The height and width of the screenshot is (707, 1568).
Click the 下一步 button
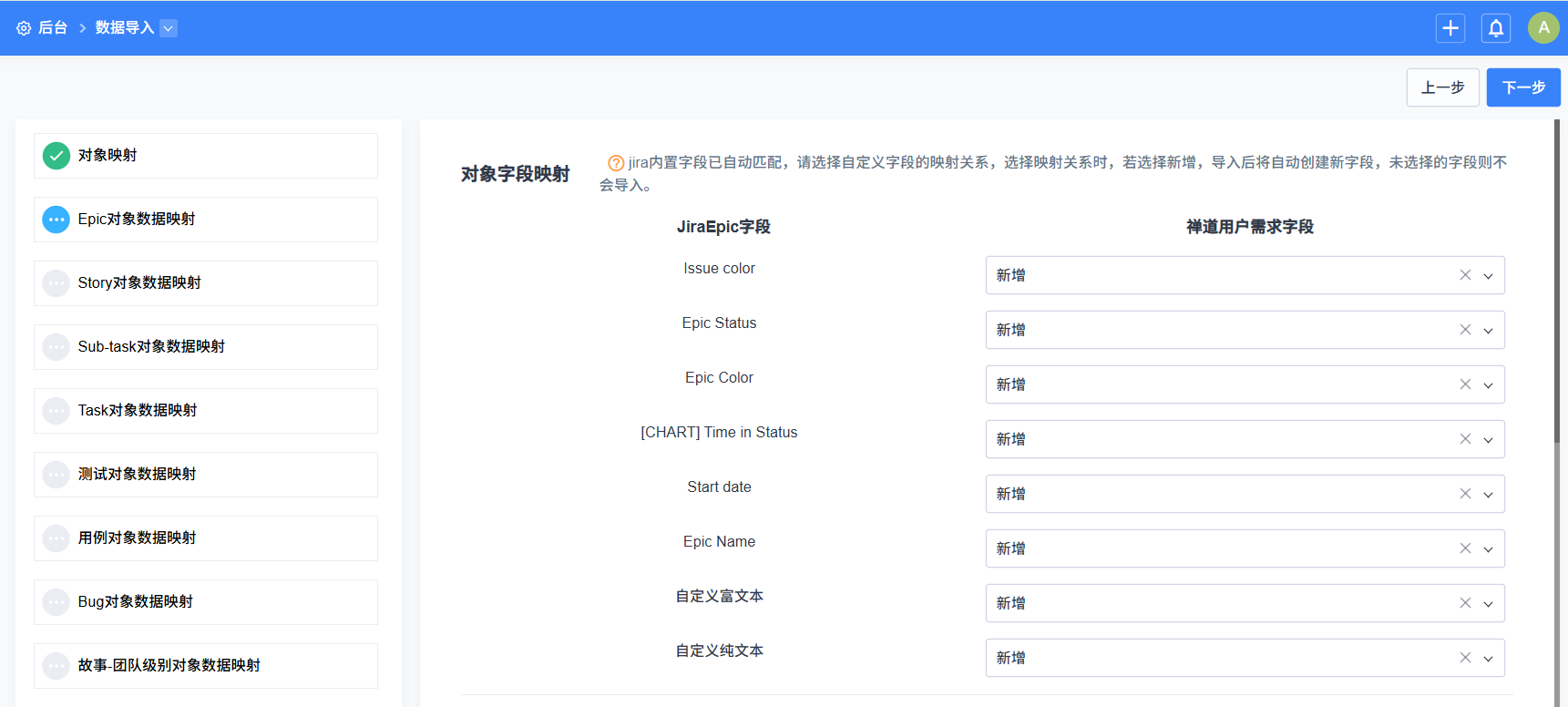[1523, 87]
